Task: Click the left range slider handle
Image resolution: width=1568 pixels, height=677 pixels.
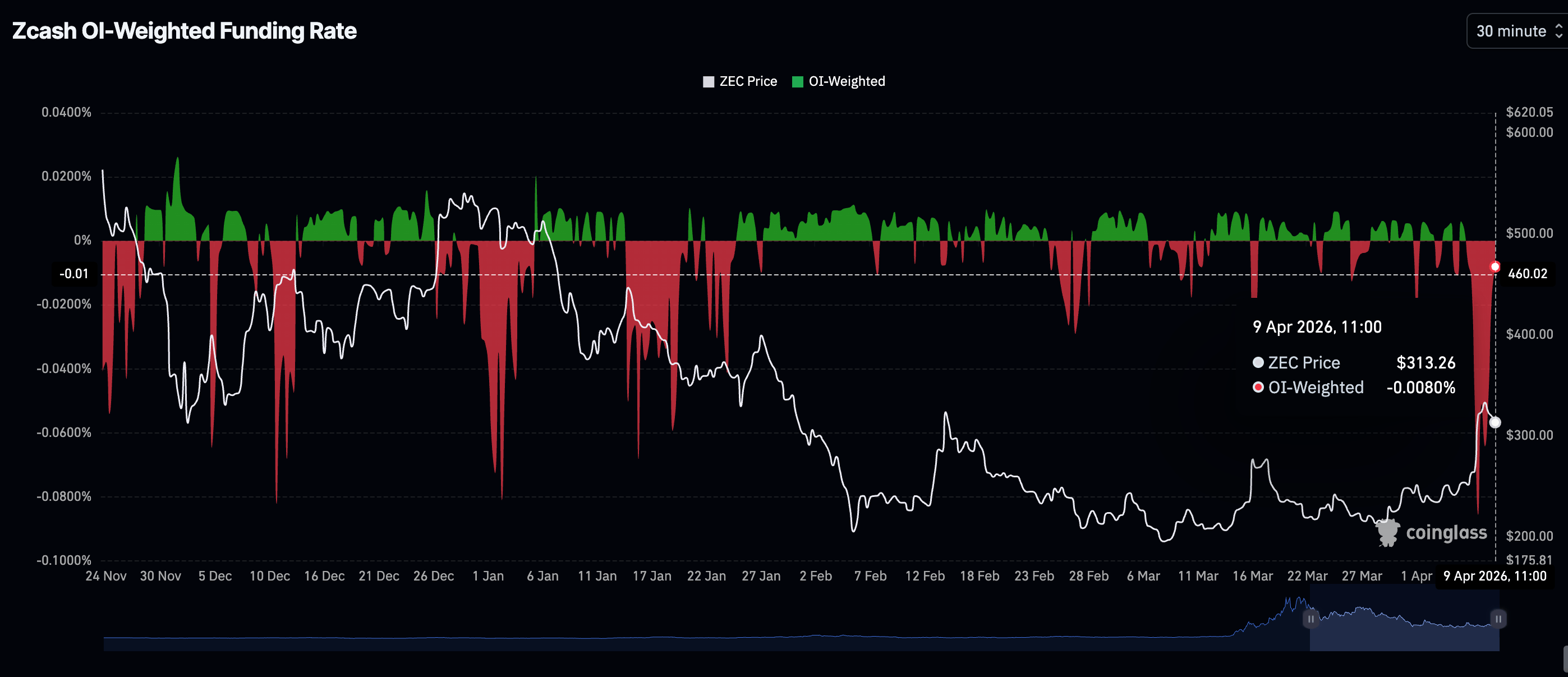Action: (x=1311, y=619)
